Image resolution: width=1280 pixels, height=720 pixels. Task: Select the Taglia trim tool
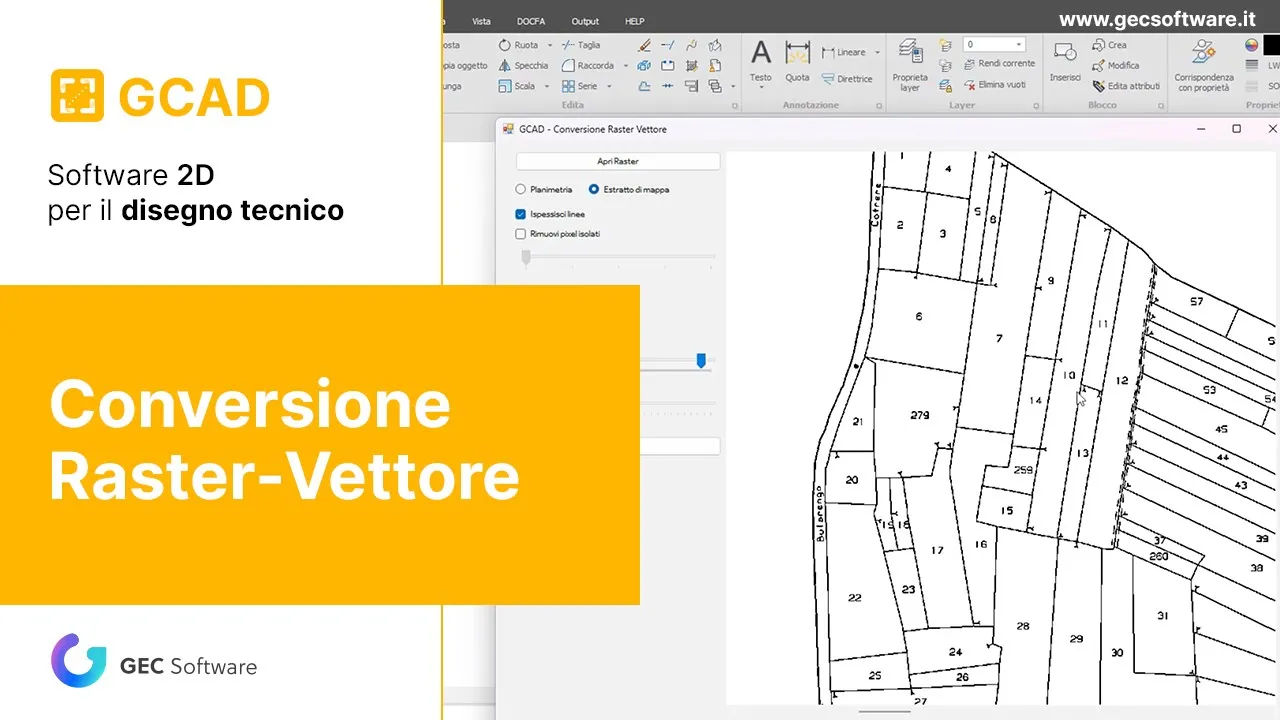pyautogui.click(x=581, y=45)
